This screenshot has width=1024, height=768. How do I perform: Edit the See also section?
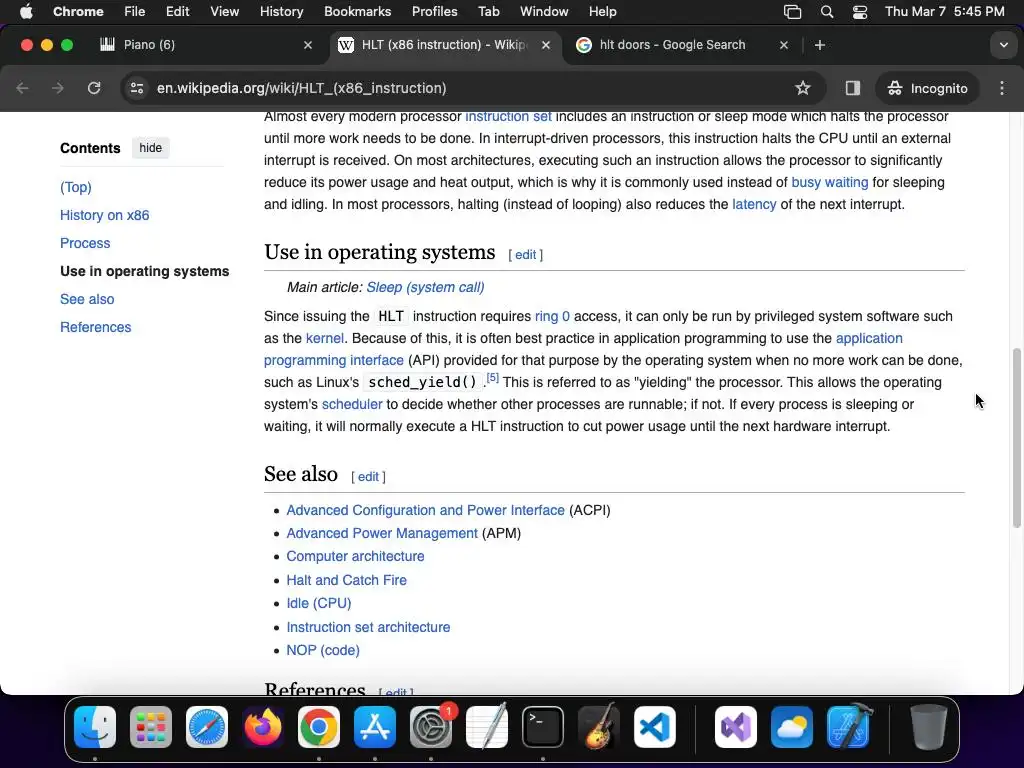point(368,477)
